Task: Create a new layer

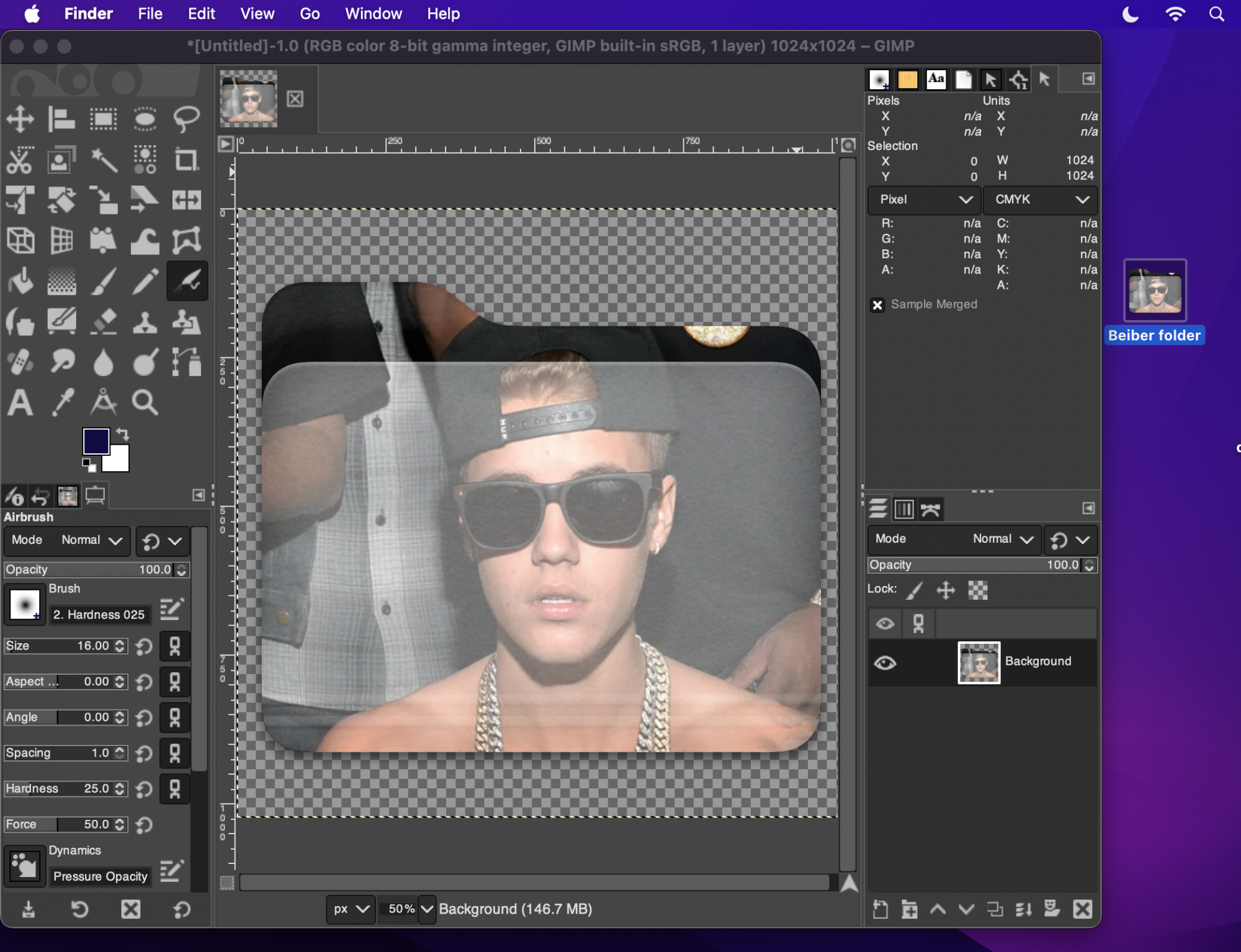Action: pos(880,909)
